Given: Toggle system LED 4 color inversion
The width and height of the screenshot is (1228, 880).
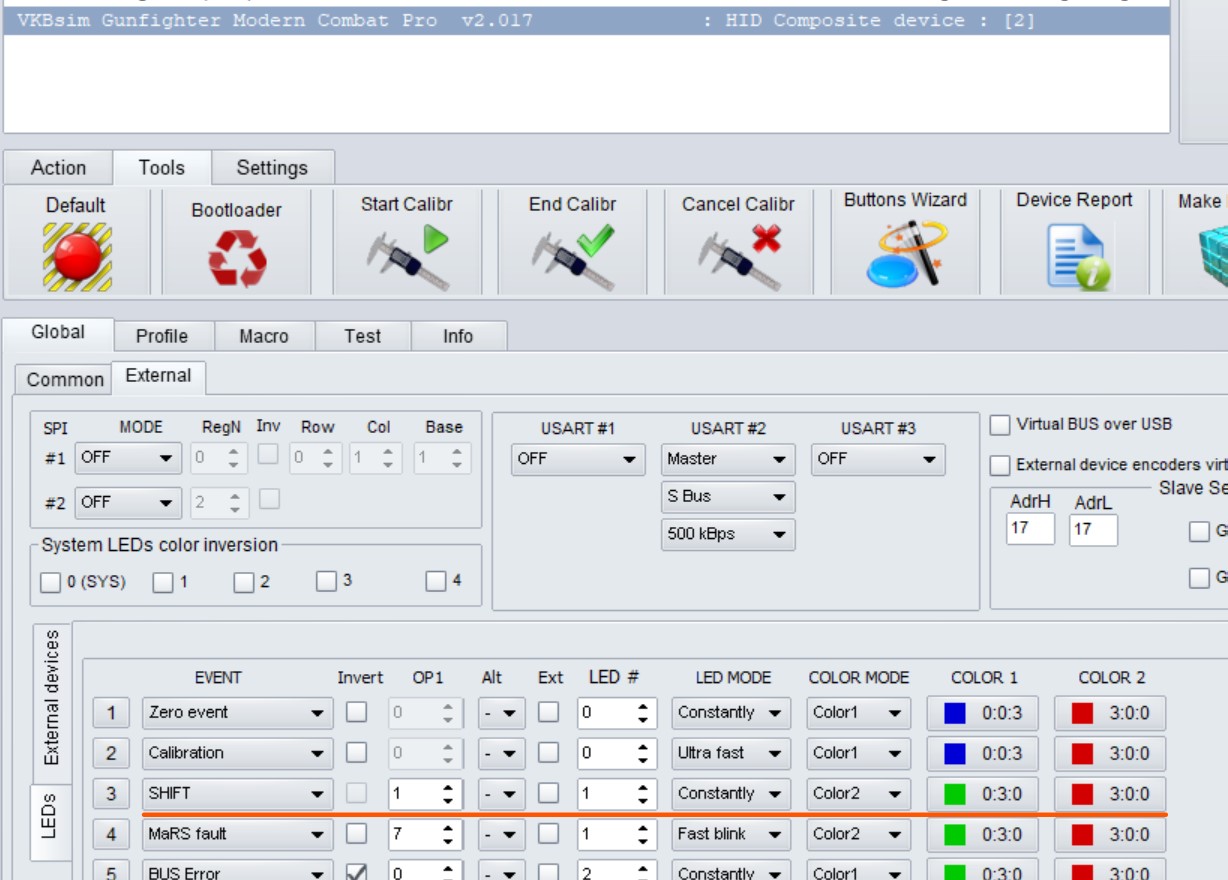Looking at the screenshot, I should pos(435,581).
